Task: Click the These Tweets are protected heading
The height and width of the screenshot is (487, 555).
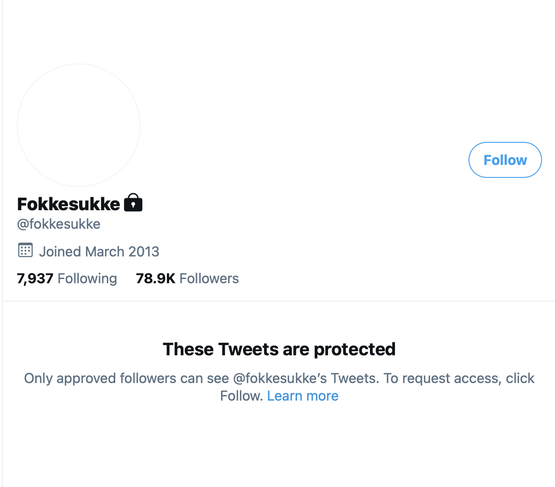Action: pyautogui.click(x=279, y=349)
